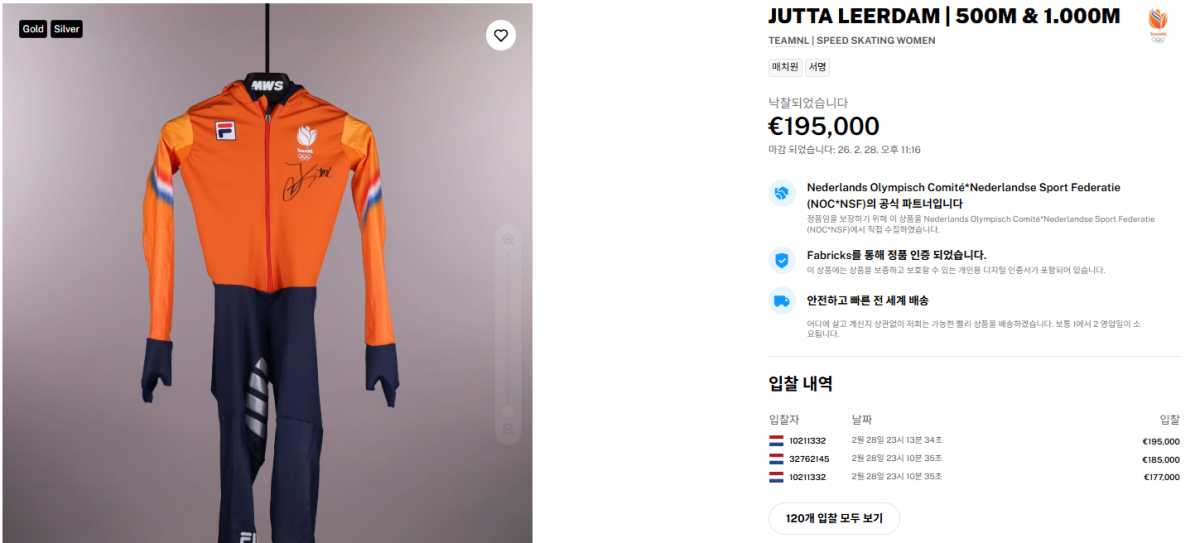Select the Gold tag
Image resolution: width=1200 pixels, height=543 pixels.
(x=33, y=30)
